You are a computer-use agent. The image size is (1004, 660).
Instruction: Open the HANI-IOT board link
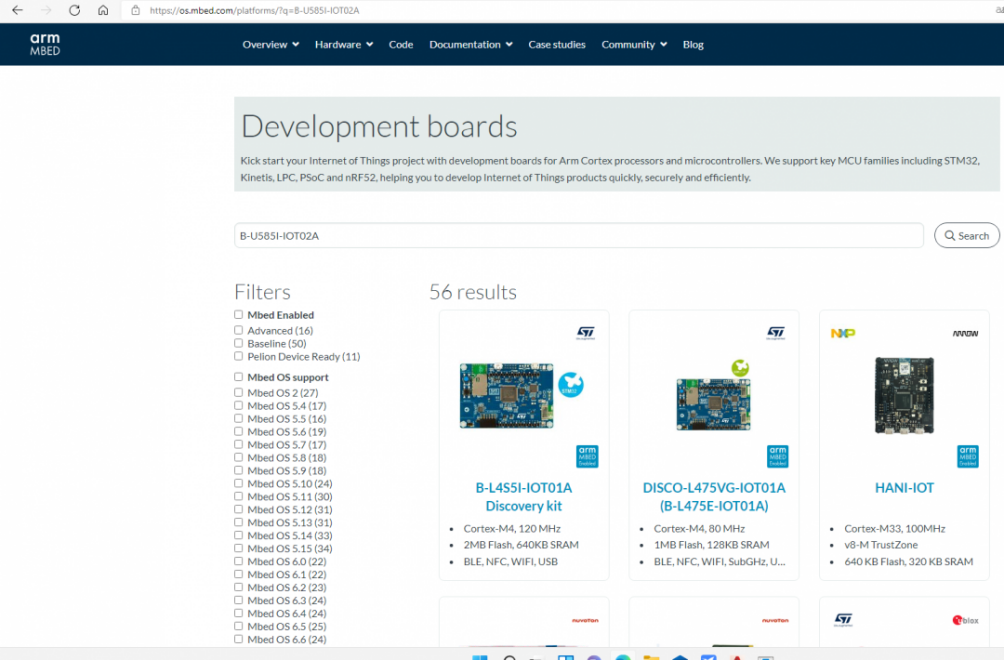[904, 488]
